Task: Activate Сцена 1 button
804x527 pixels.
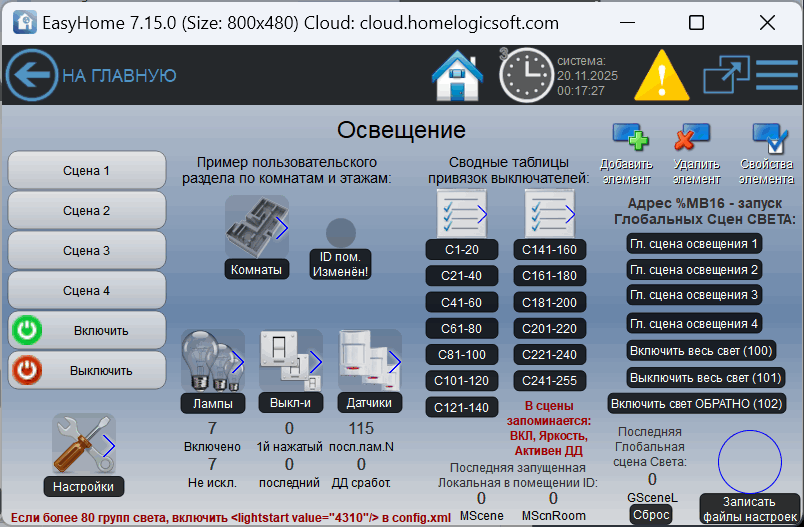Action: coord(87,171)
